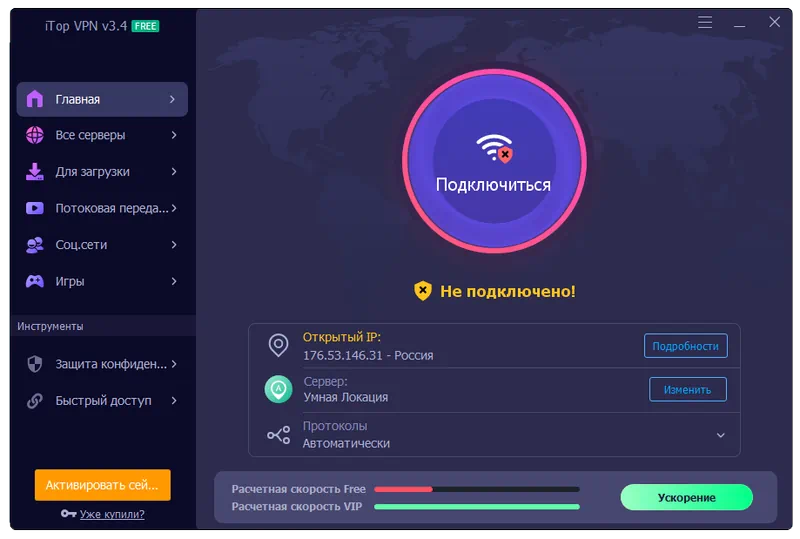The width and height of the screenshot is (800, 539).
Task: Click the green FREE badge
Action: click(145, 26)
